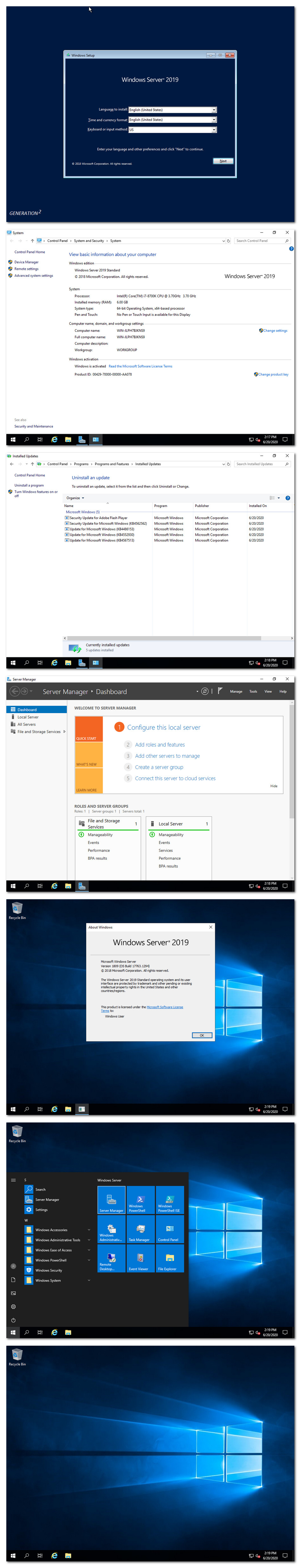Screen dimensions: 301x1568
Task: Open the Time and currency format dropdown
Action: 172,120
